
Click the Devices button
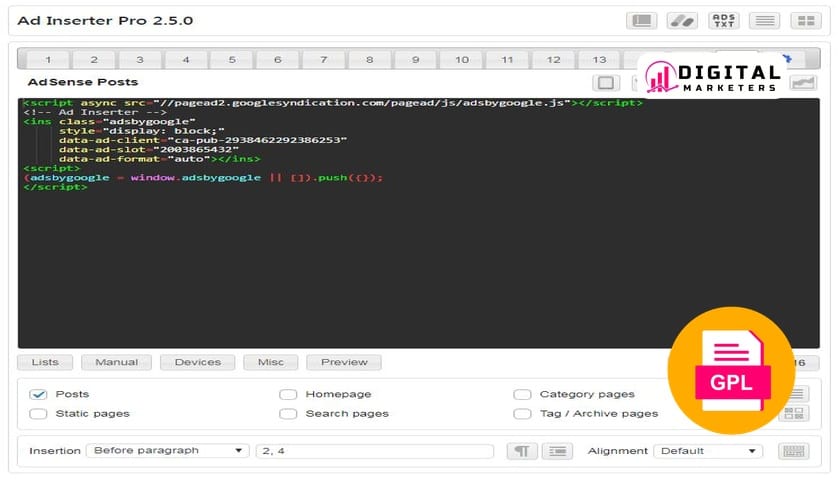197,362
